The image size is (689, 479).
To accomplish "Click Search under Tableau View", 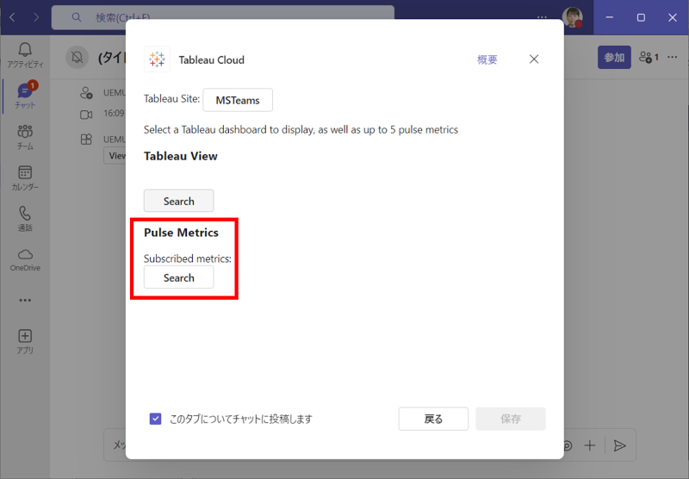I will [179, 201].
